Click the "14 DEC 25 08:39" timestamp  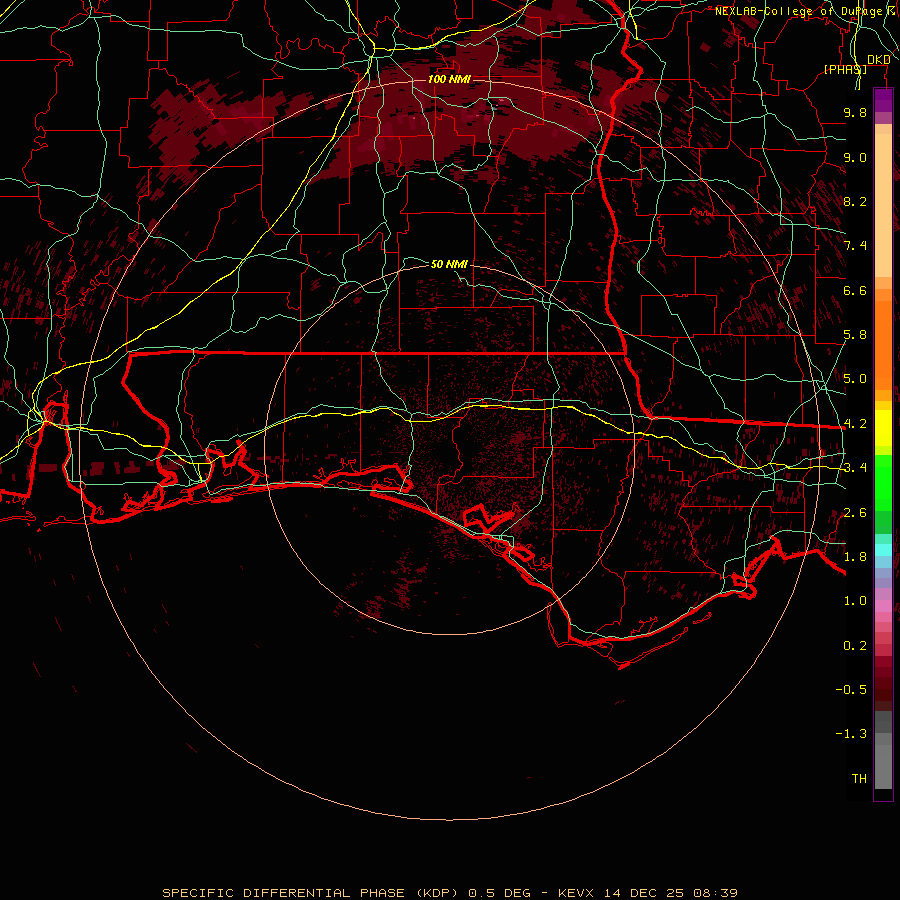[x=670, y=893]
